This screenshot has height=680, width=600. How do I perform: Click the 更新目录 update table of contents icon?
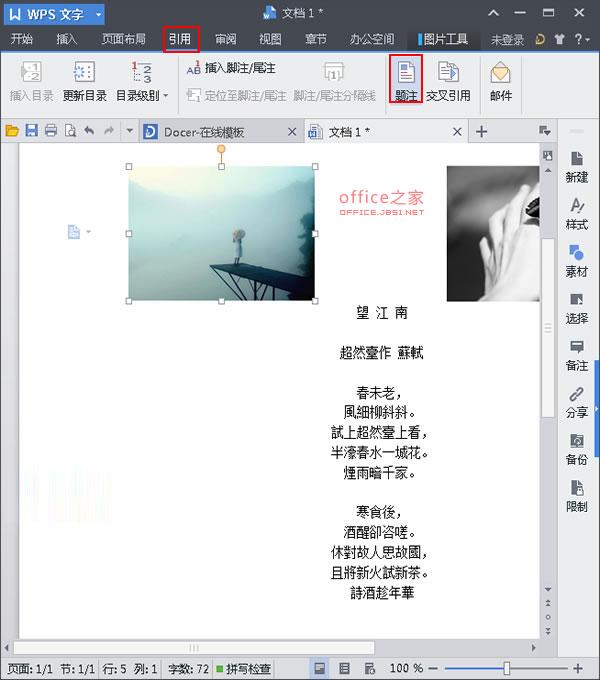pos(85,80)
